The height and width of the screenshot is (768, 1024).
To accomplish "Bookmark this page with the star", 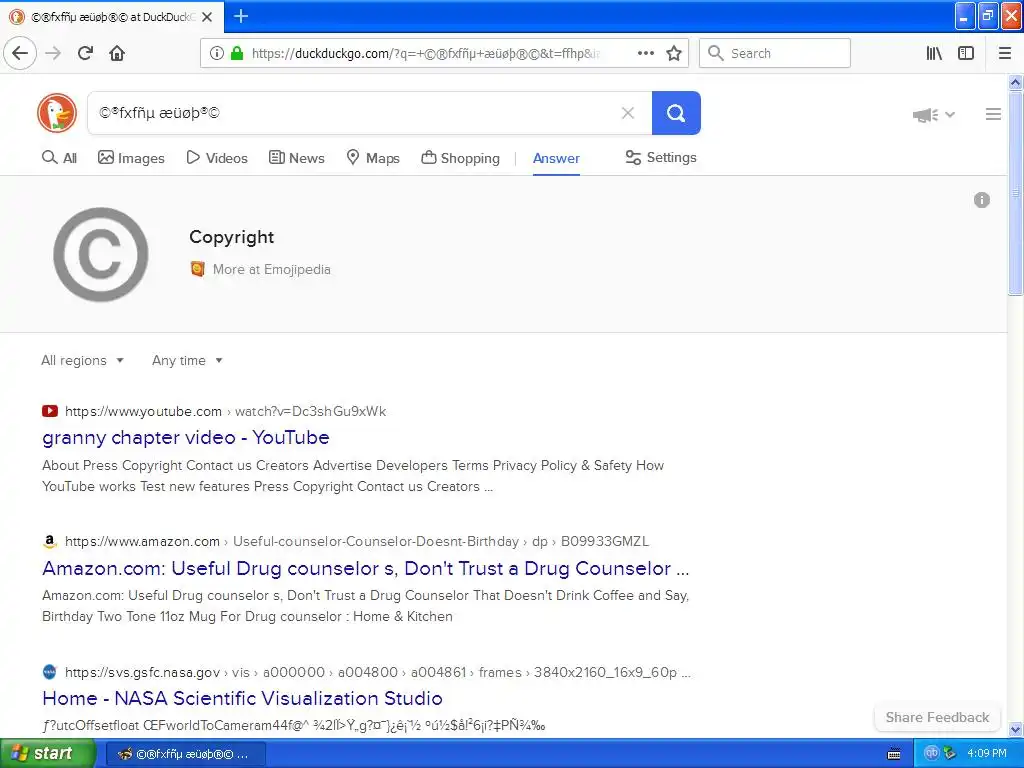I will click(x=674, y=53).
